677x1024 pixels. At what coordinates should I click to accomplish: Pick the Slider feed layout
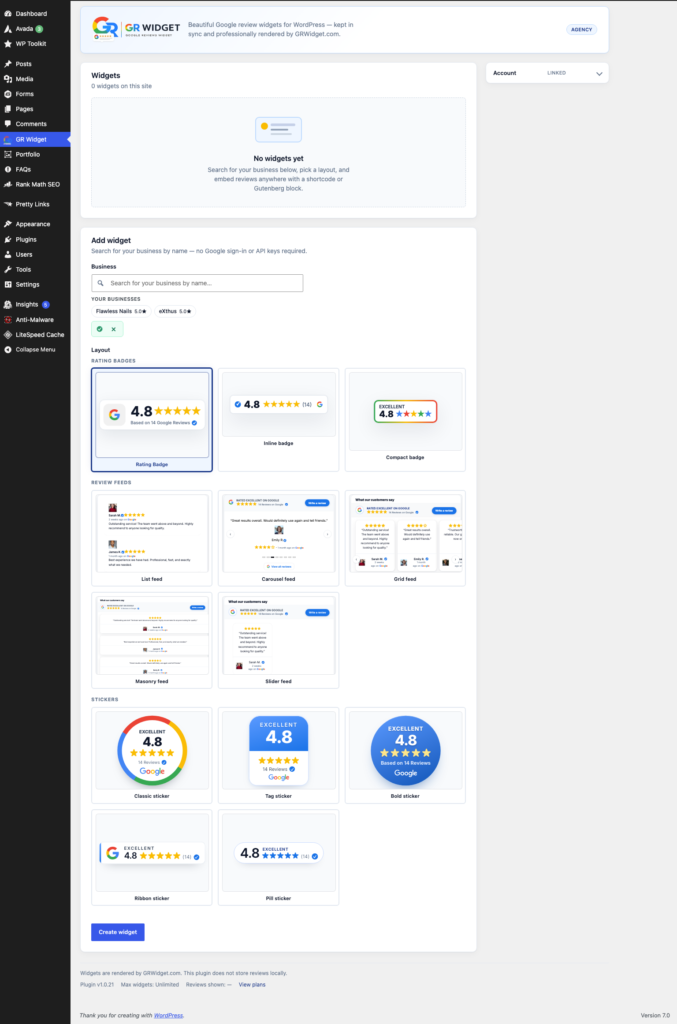pos(278,640)
